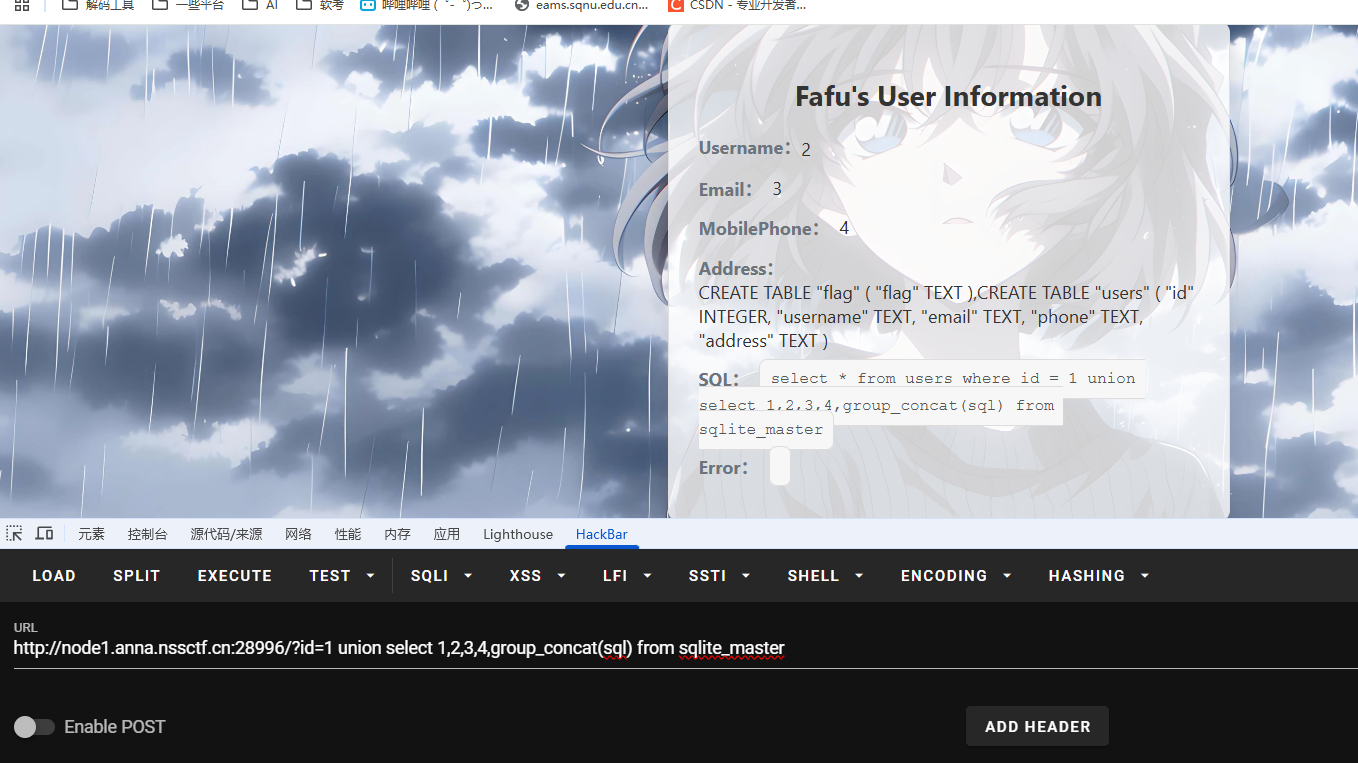Screen dimensions: 1358x763
Task: Activate the DevTools inspect element picker icon
Action: (x=14, y=534)
